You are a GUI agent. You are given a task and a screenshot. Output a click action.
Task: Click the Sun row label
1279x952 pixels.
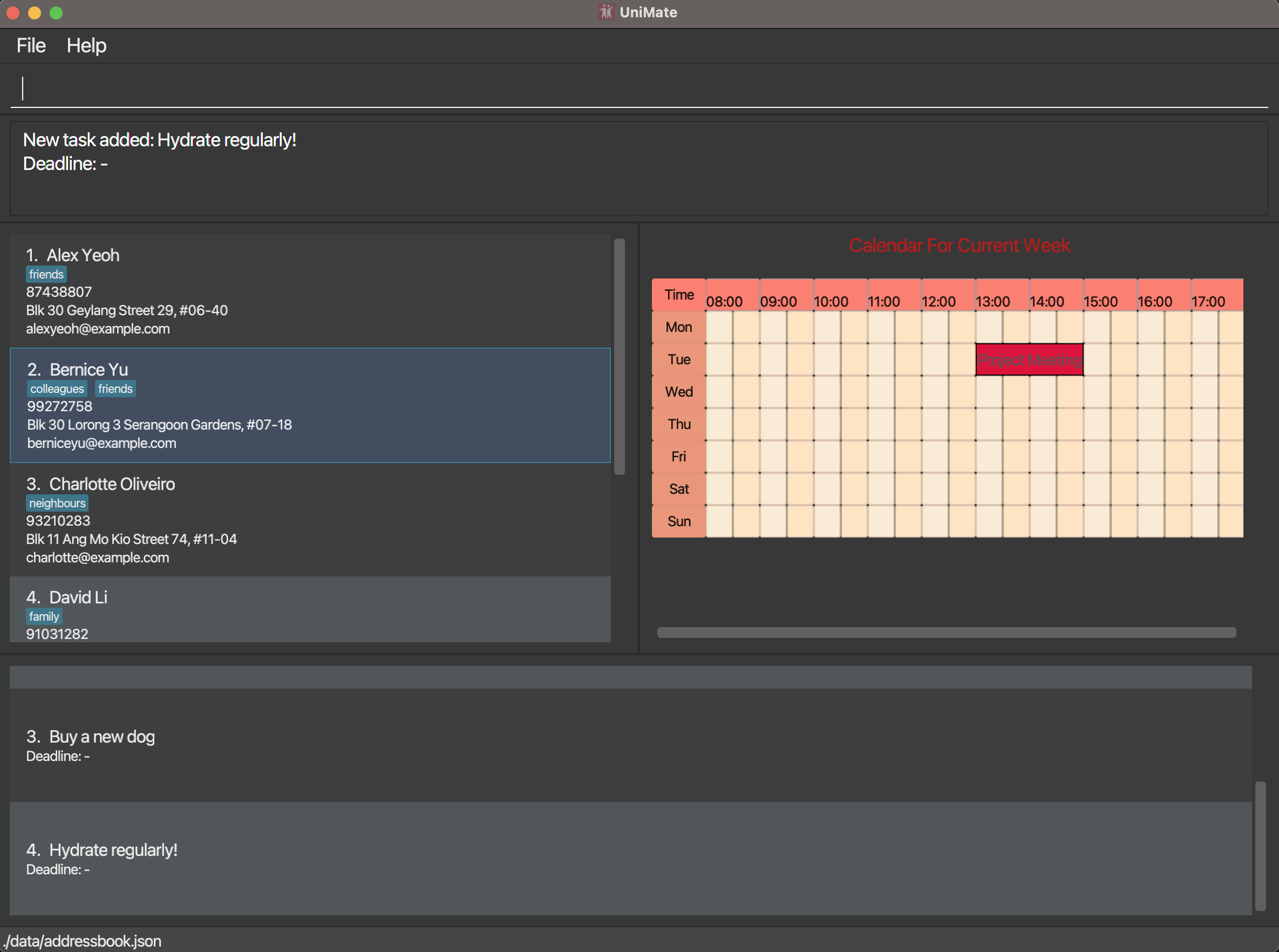[x=679, y=521]
